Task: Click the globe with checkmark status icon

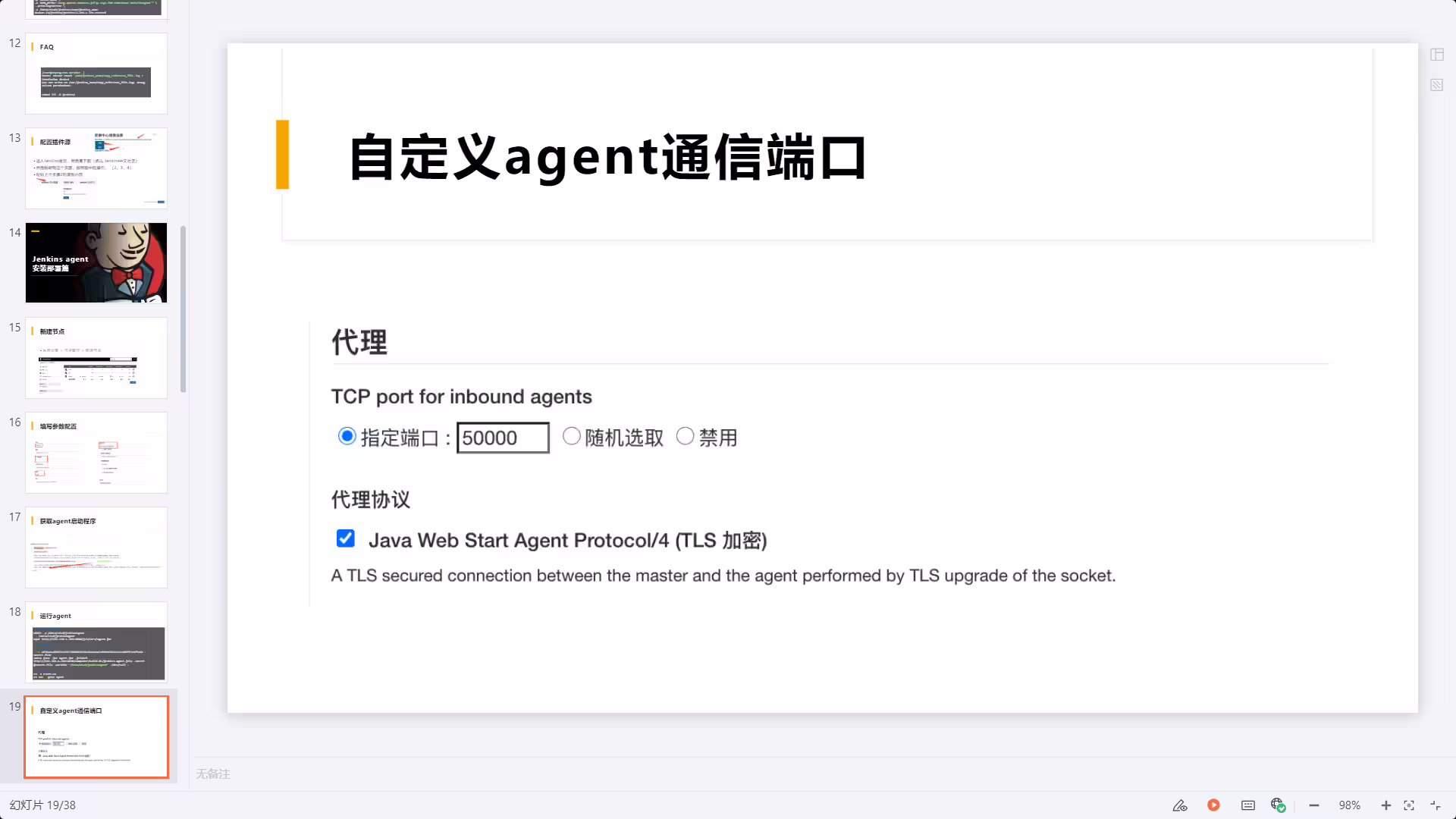Action: [1279, 805]
